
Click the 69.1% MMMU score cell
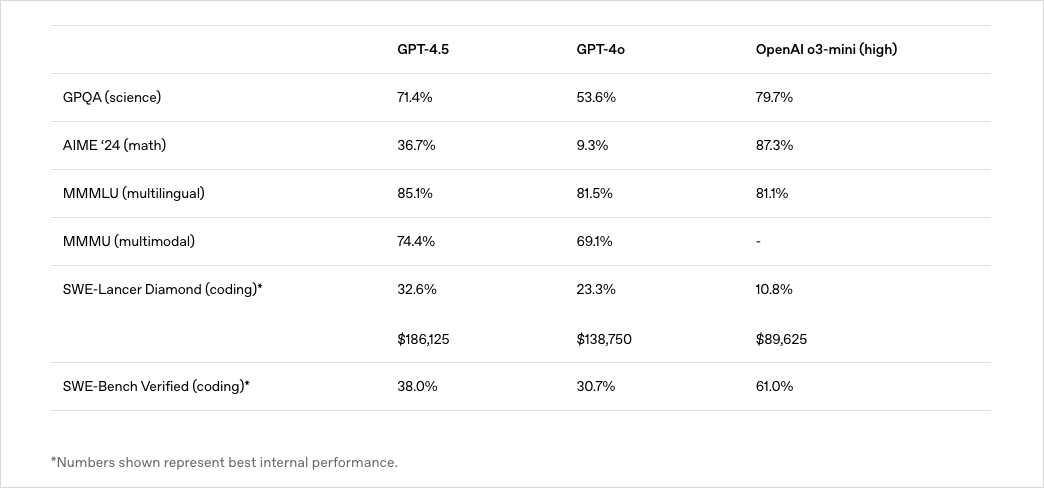(x=594, y=241)
